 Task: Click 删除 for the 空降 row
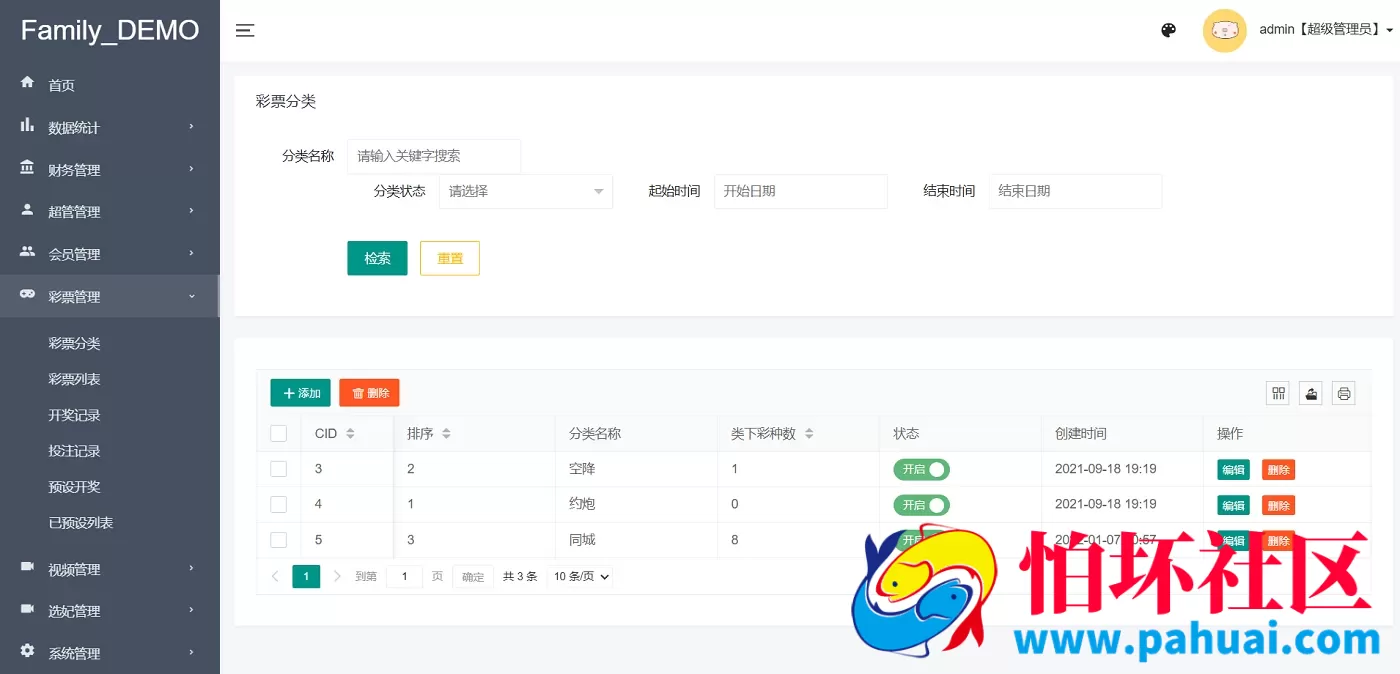tap(1278, 470)
